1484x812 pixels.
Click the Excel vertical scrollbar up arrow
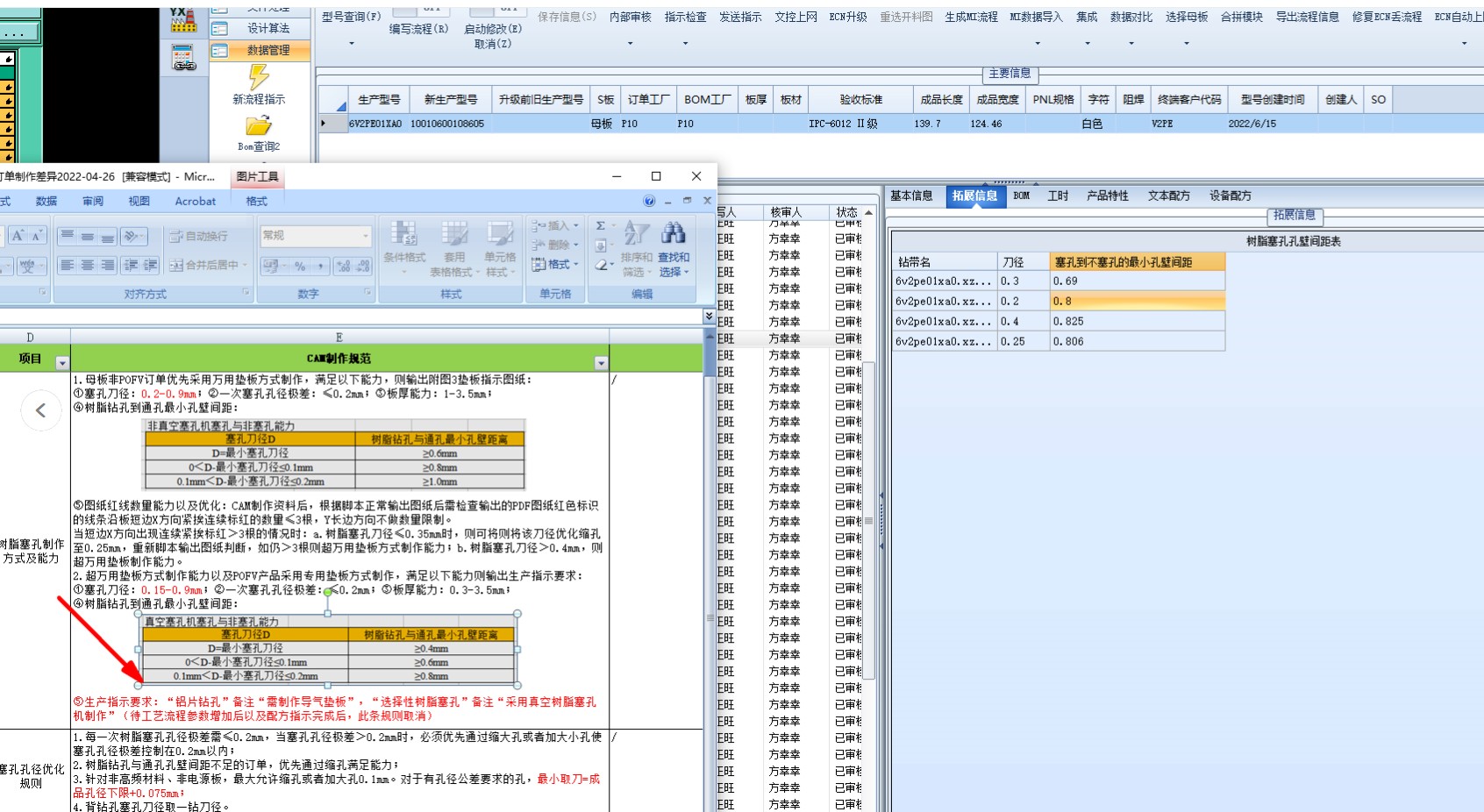coord(710,335)
